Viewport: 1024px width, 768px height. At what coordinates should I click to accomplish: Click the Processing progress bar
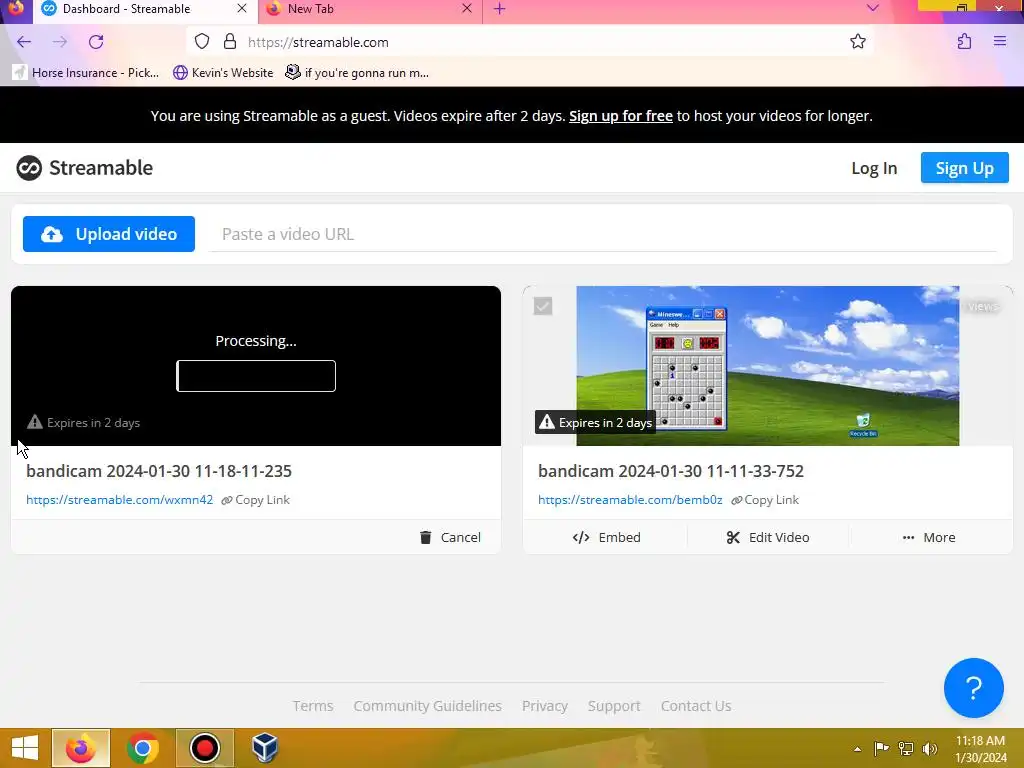click(x=256, y=376)
